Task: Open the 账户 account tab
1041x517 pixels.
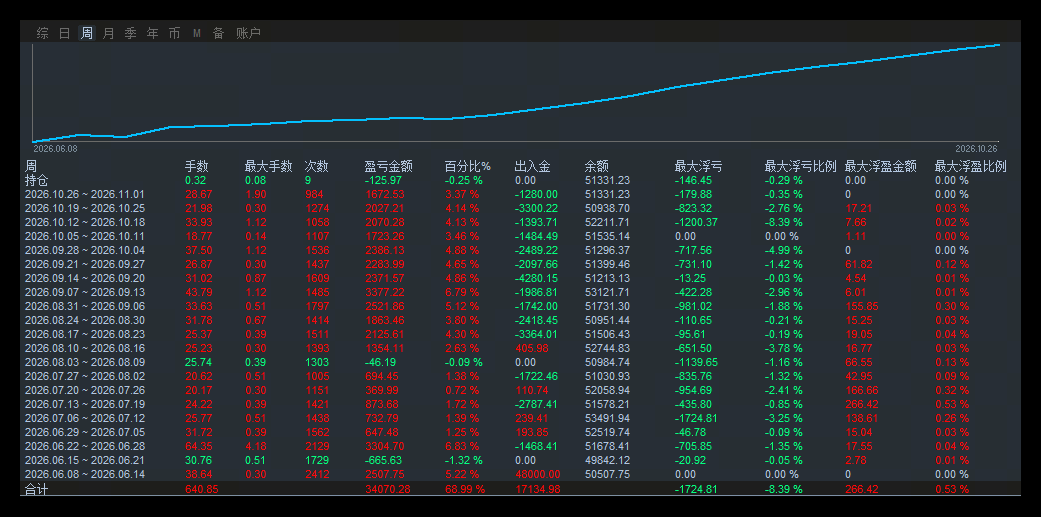Action: 248,33
